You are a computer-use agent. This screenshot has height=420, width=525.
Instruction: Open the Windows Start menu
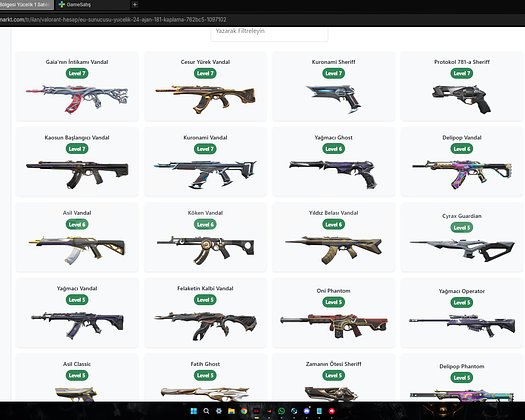click(x=194, y=411)
